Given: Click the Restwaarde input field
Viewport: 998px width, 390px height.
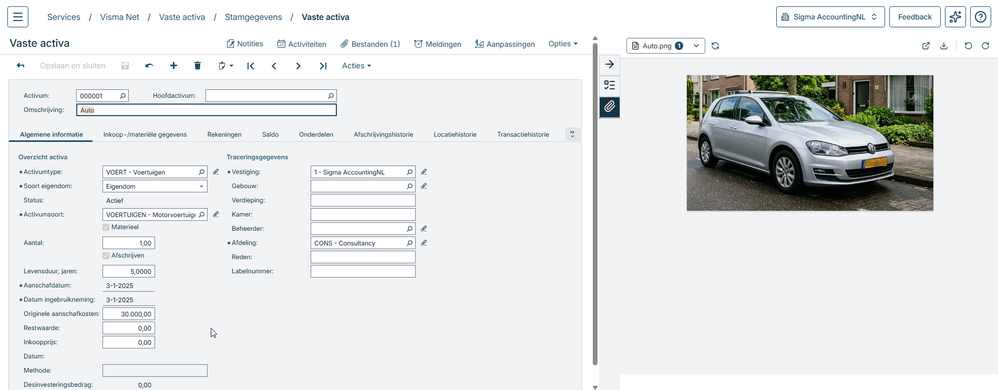Looking at the screenshot, I should point(129,328).
